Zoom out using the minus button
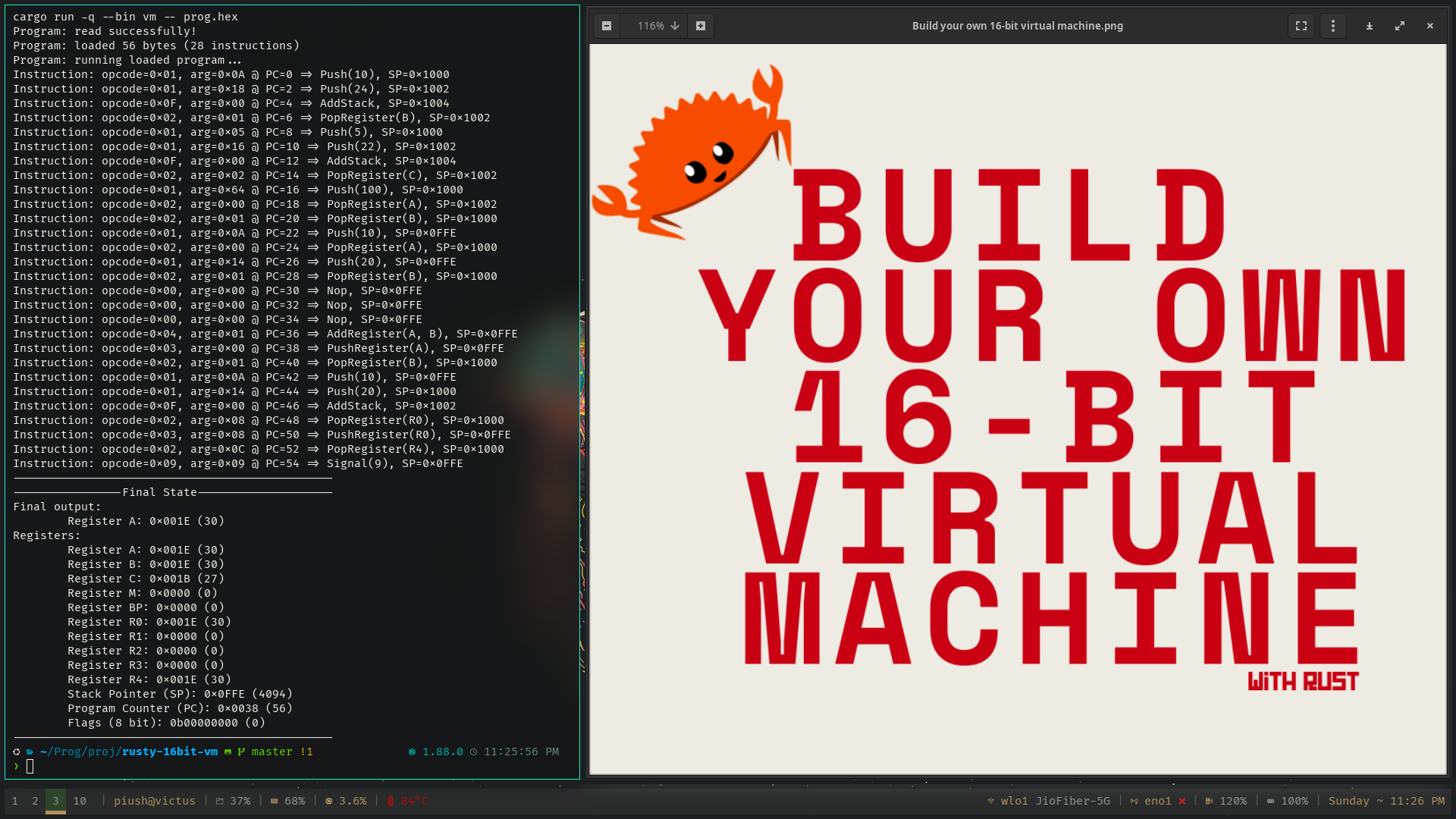Screen dimensions: 1456x819 pos(607,26)
